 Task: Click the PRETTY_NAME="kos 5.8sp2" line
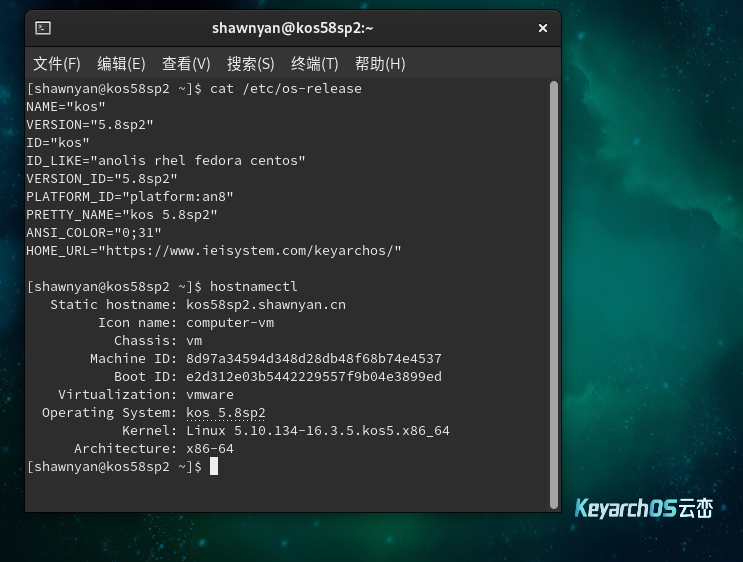point(122,215)
